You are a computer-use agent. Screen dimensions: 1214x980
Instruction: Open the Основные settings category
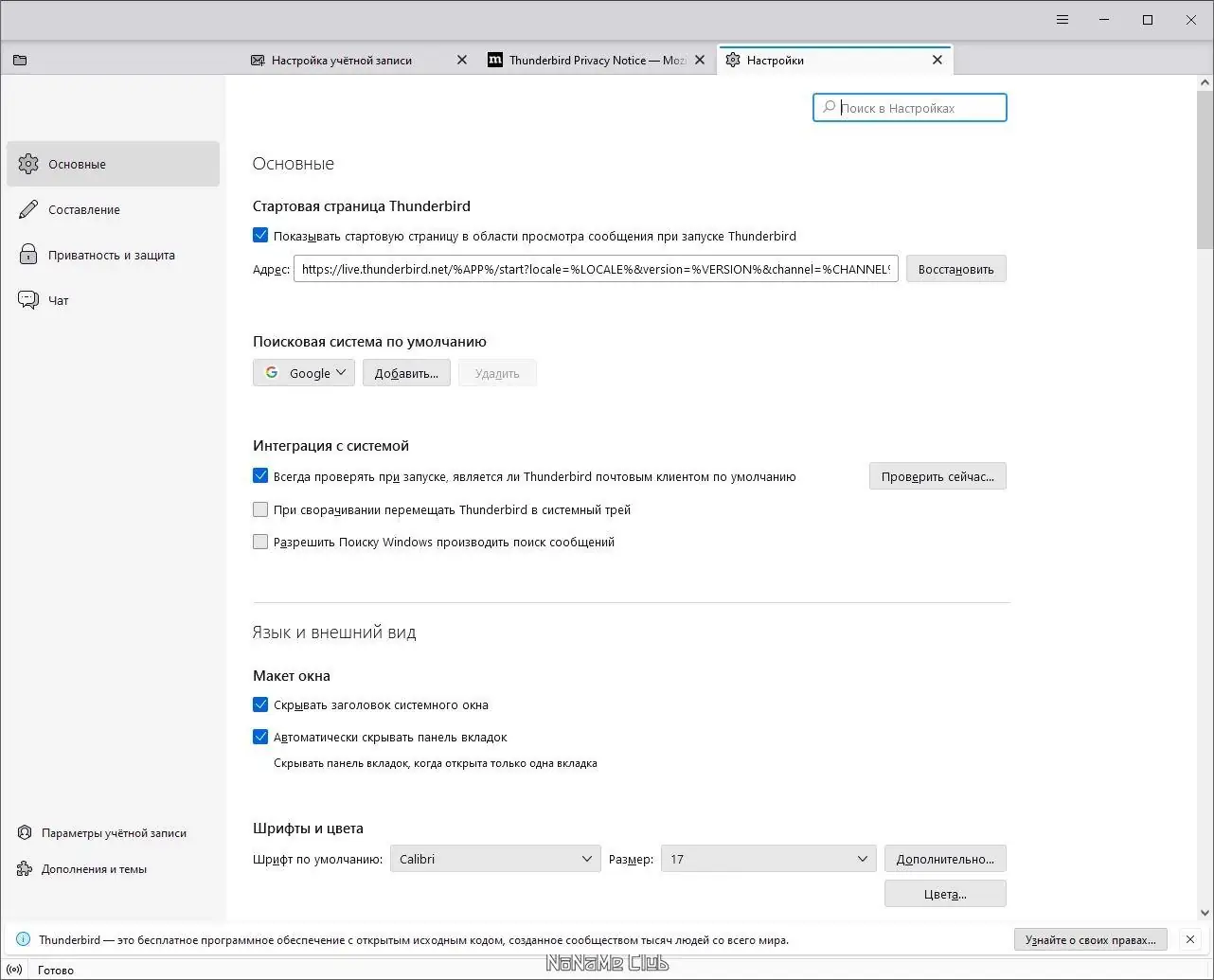coord(113,164)
